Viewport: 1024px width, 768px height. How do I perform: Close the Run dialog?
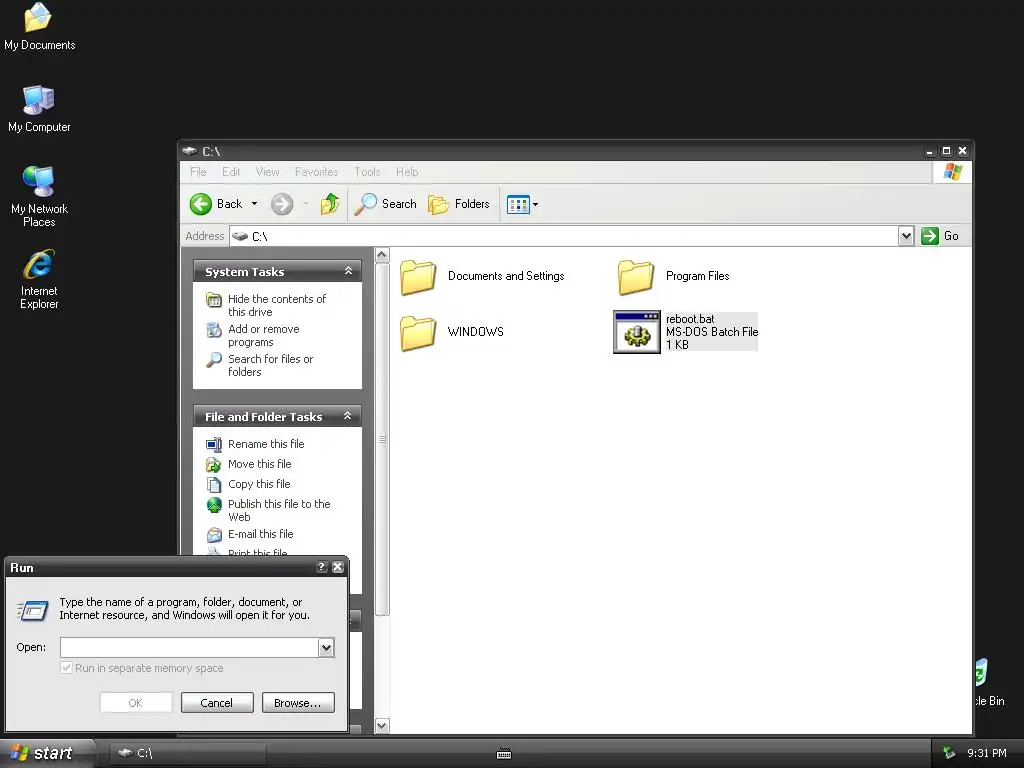pos(338,567)
